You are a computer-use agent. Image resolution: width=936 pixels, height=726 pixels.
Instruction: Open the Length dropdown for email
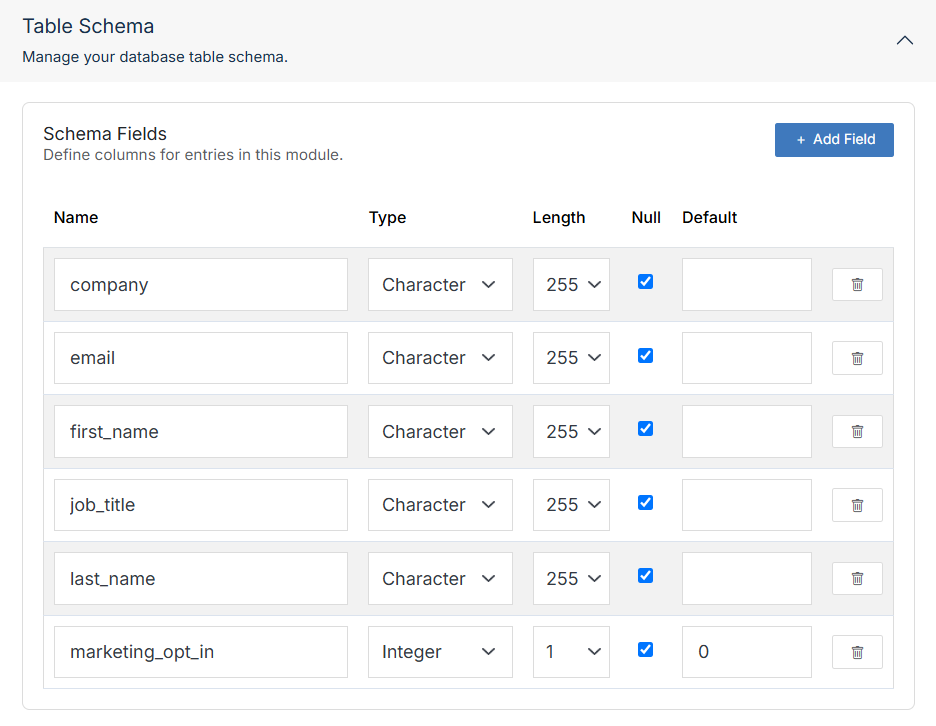coord(571,358)
